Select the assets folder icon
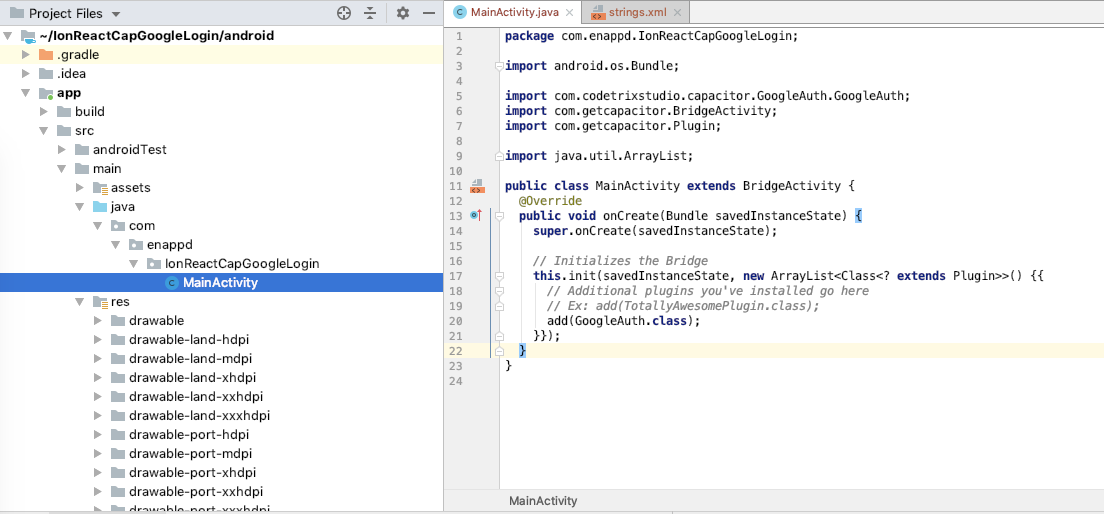This screenshot has height=514, width=1104. click(x=100, y=188)
